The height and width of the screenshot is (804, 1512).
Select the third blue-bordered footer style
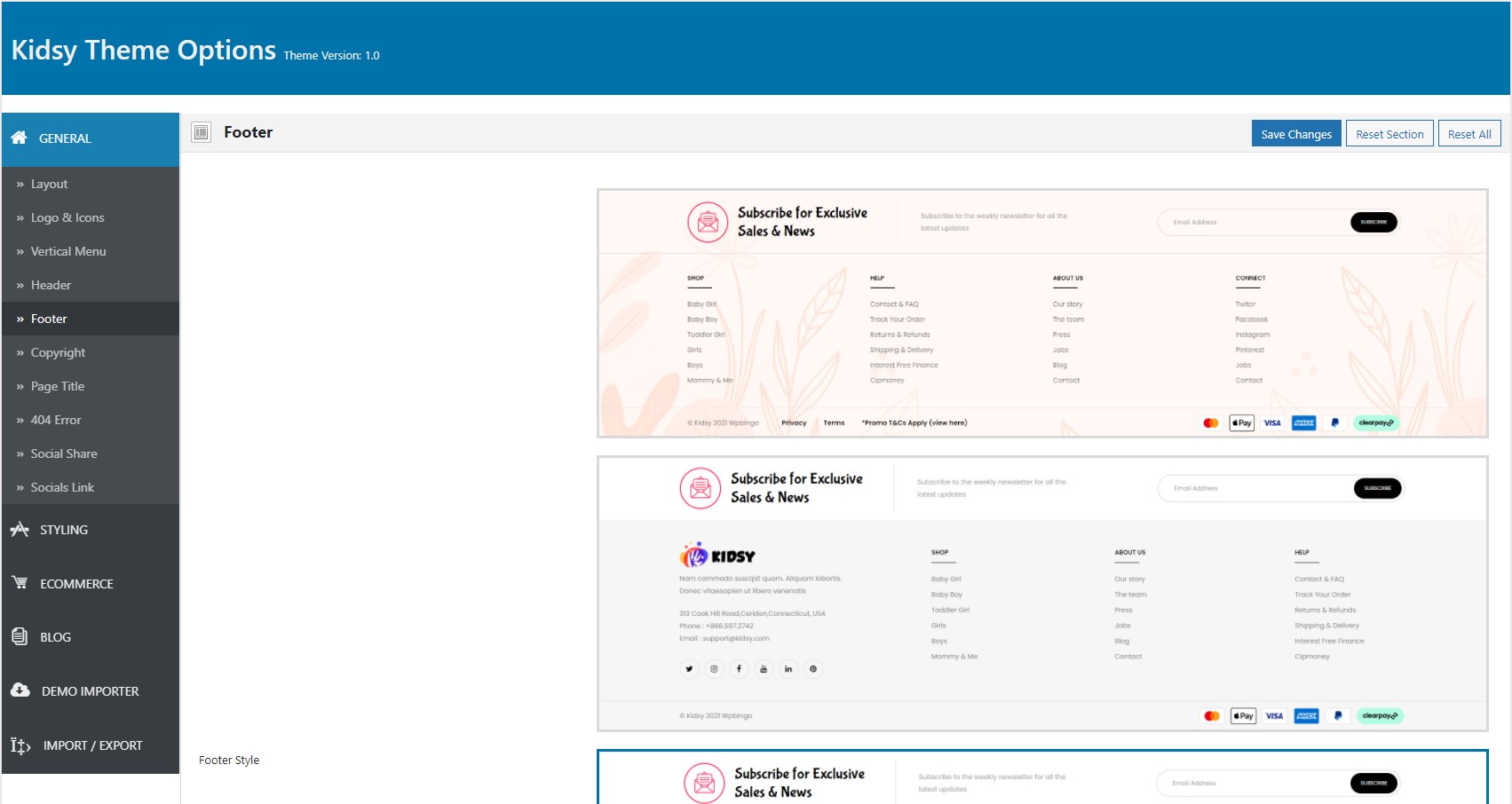(x=1042, y=777)
